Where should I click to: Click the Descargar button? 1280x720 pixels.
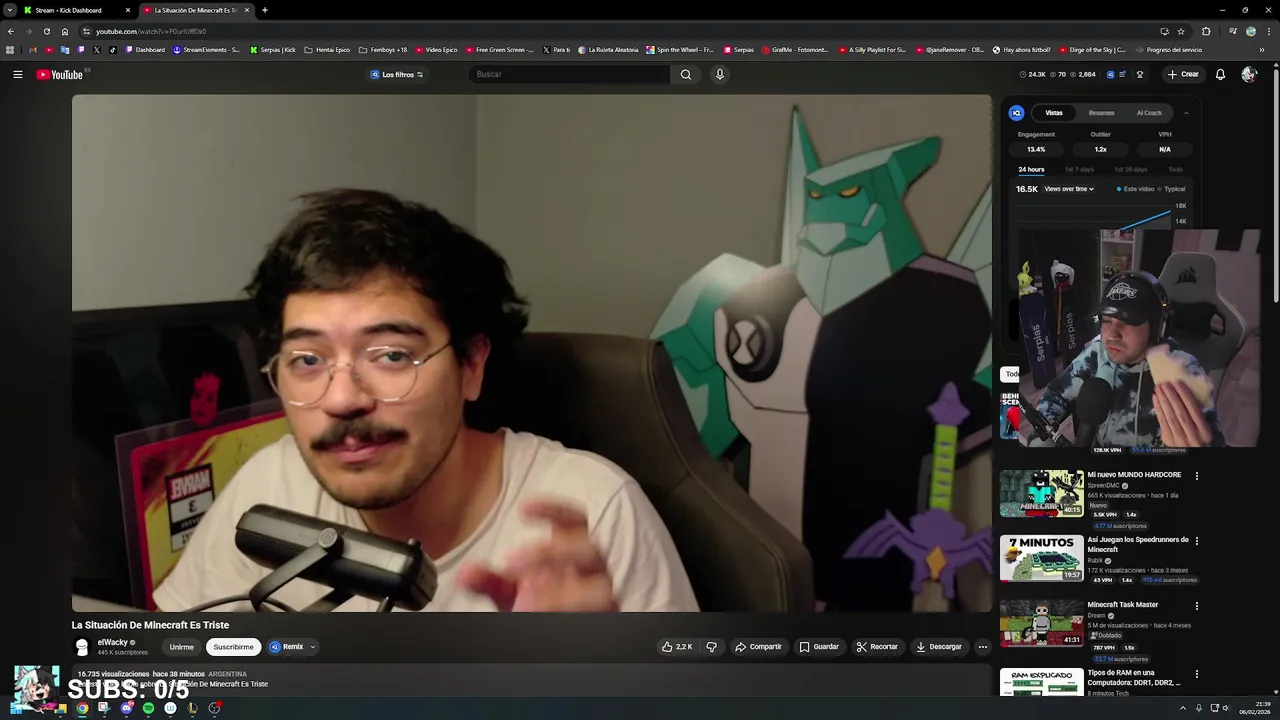939,647
